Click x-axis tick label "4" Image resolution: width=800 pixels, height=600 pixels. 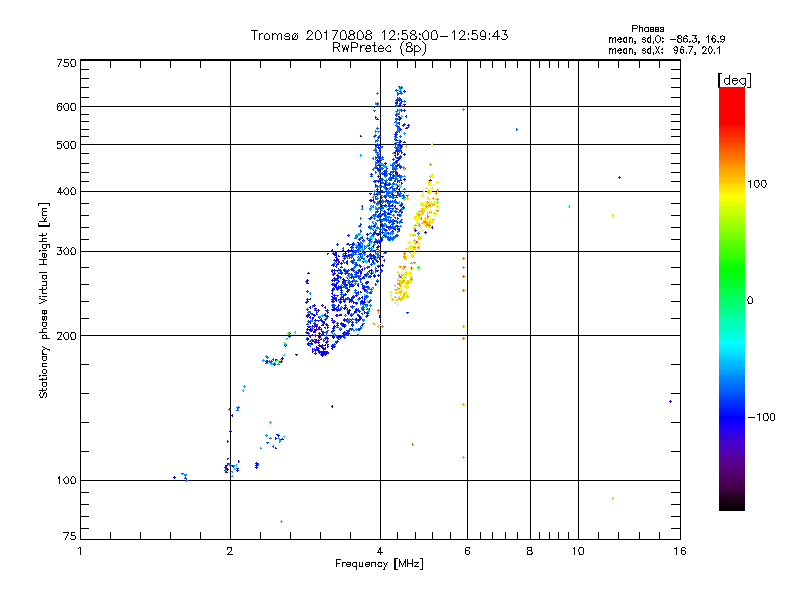[x=380, y=551]
